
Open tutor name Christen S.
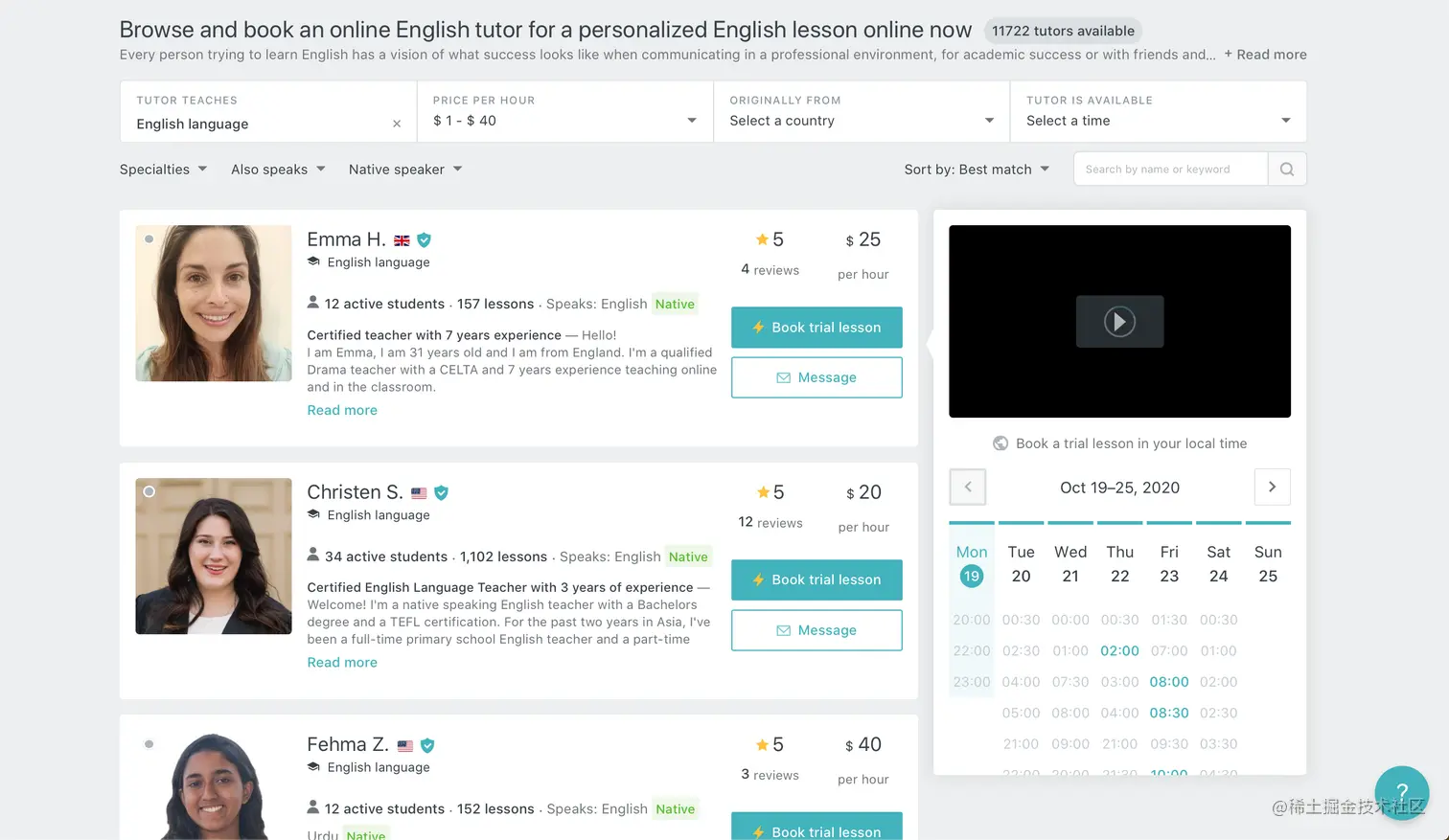pyautogui.click(x=355, y=492)
